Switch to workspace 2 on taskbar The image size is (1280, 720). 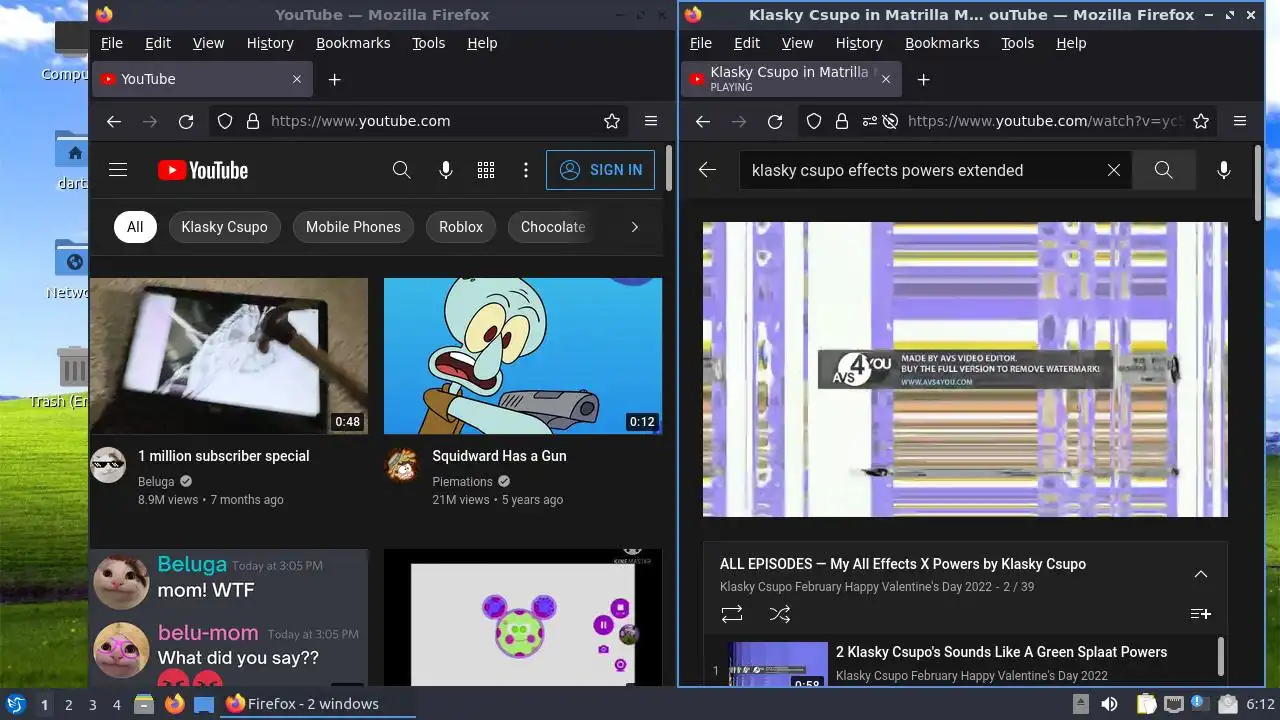point(69,705)
